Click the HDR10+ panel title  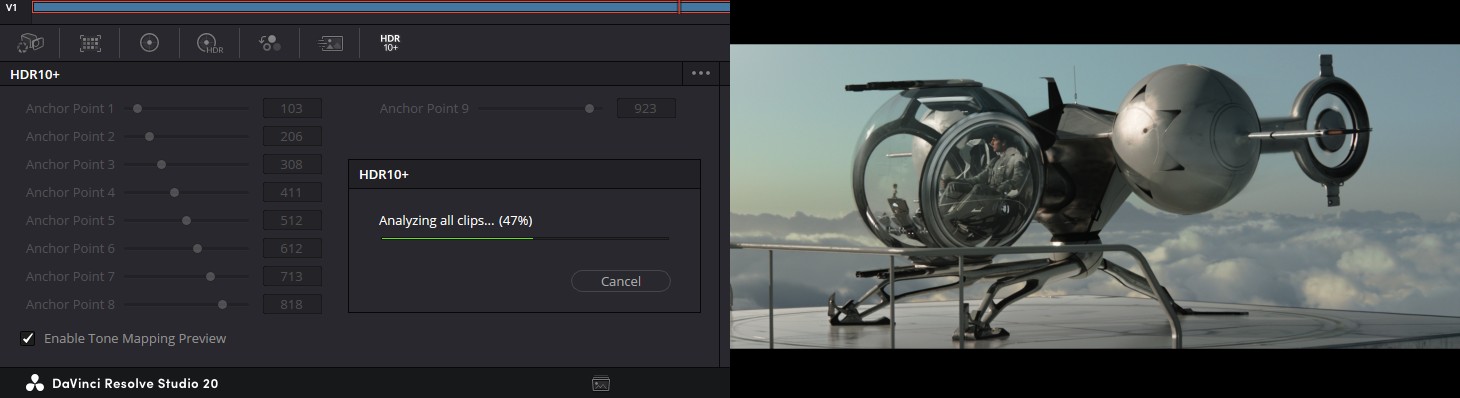pyautogui.click(x=35, y=73)
